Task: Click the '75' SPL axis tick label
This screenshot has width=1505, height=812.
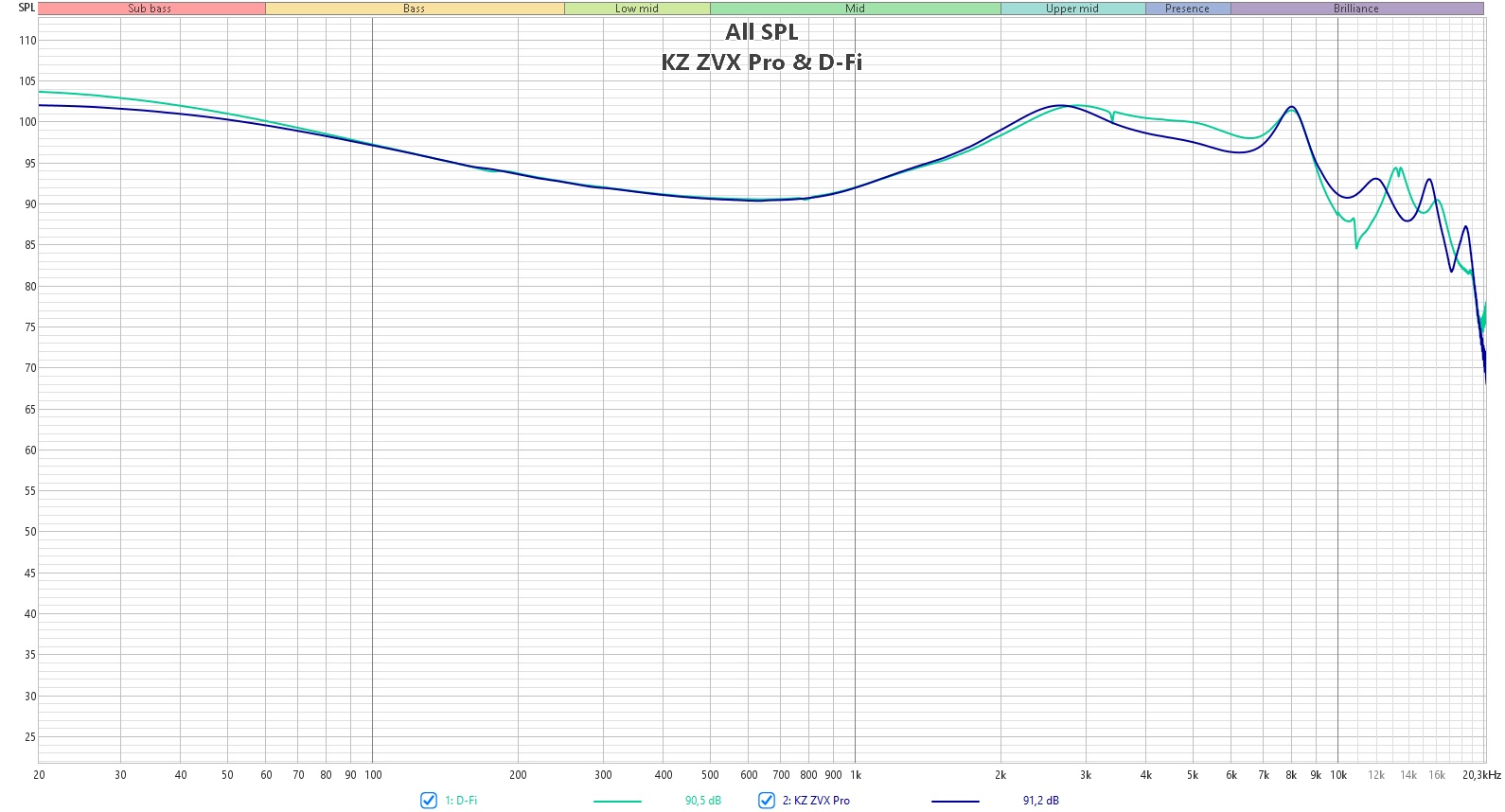Action: coord(30,327)
